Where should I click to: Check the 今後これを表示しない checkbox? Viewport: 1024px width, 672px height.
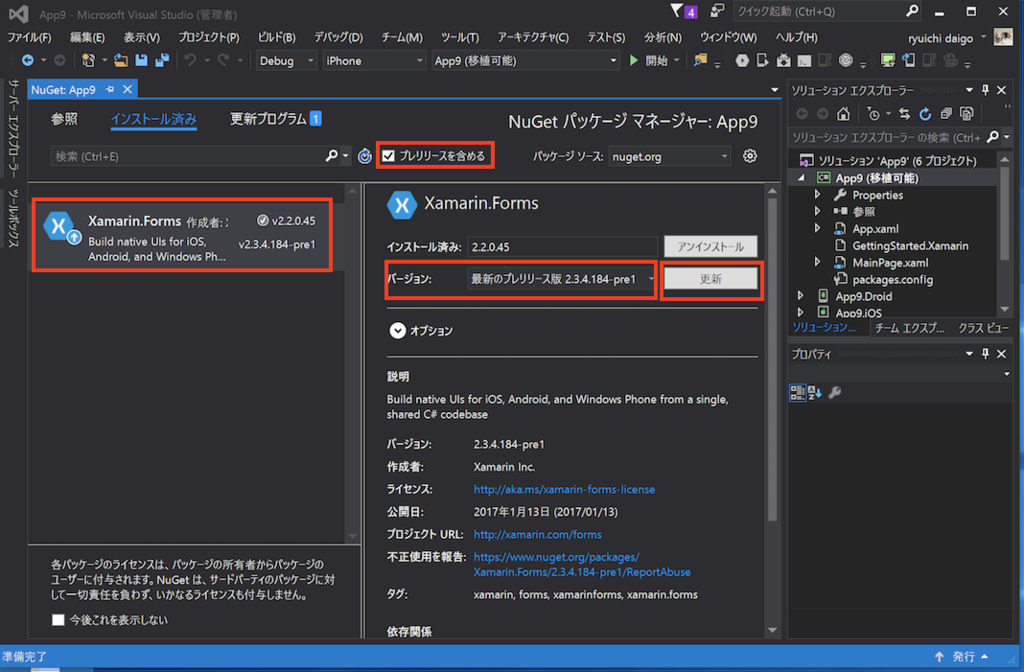tap(58, 620)
